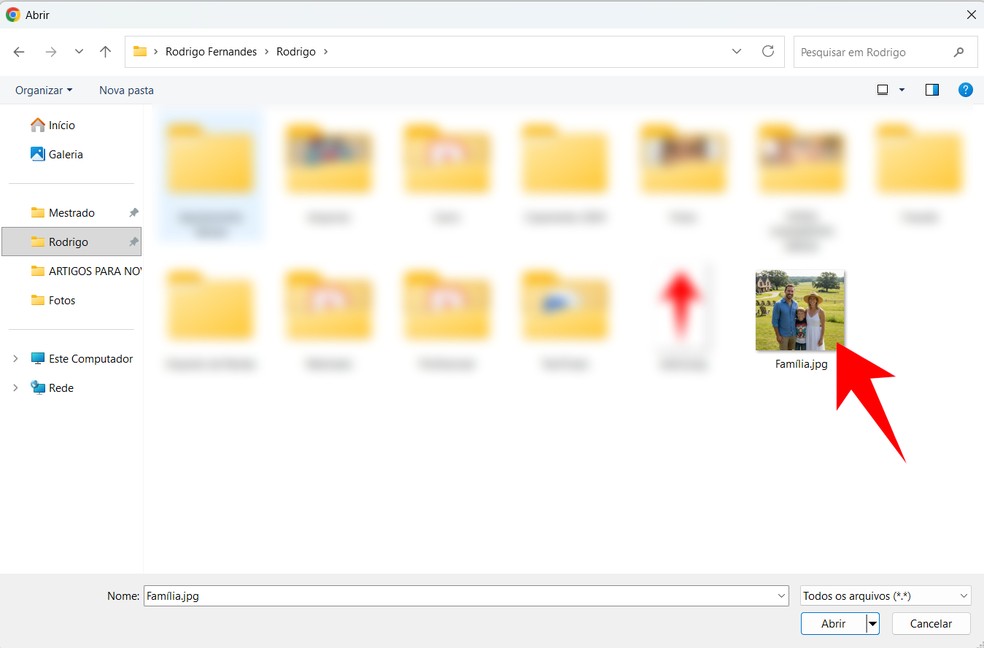Go forward with the right arrow button
984x648 pixels.
point(51,52)
